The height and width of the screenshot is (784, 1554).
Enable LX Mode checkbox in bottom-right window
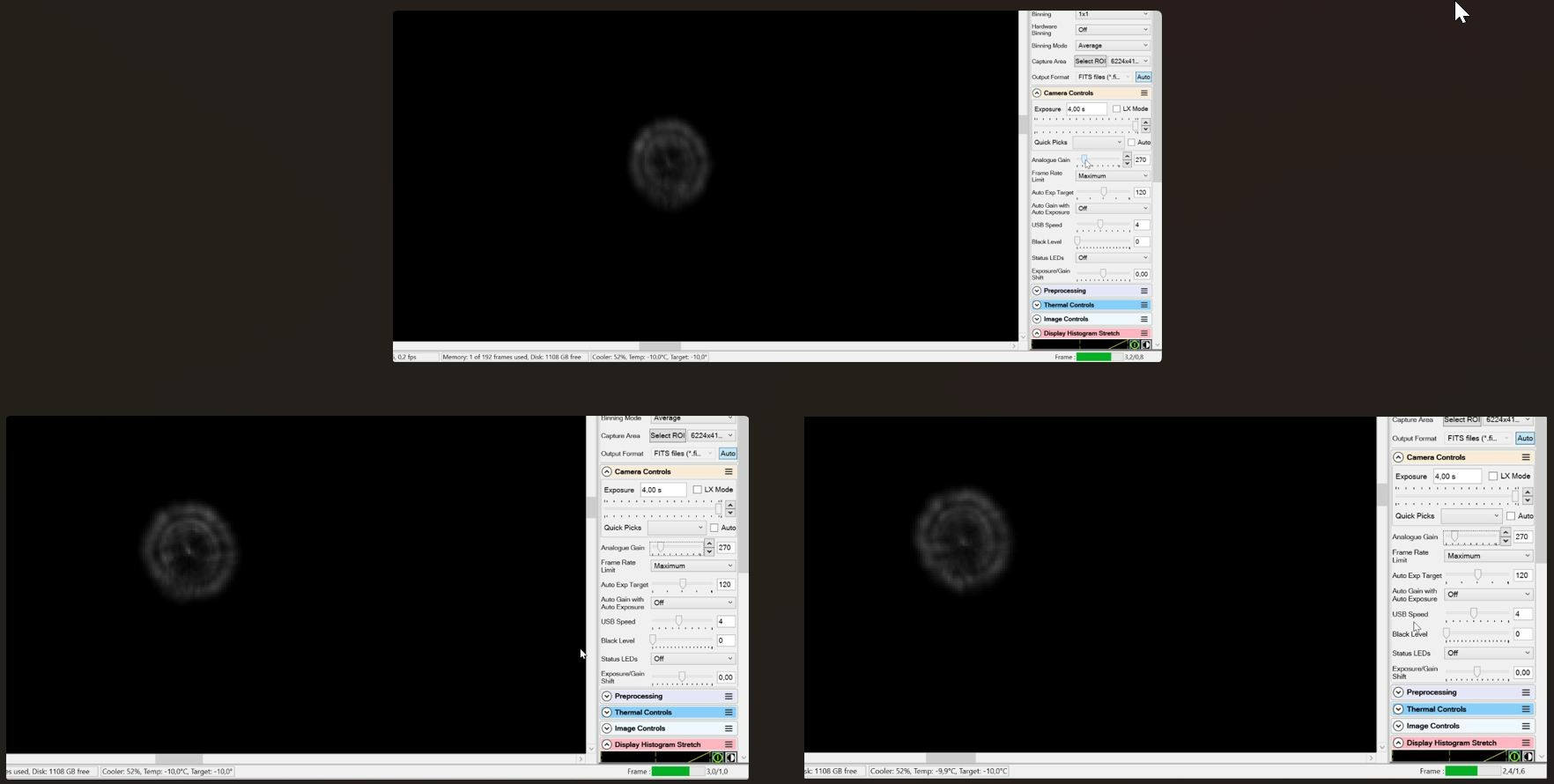(x=1493, y=477)
